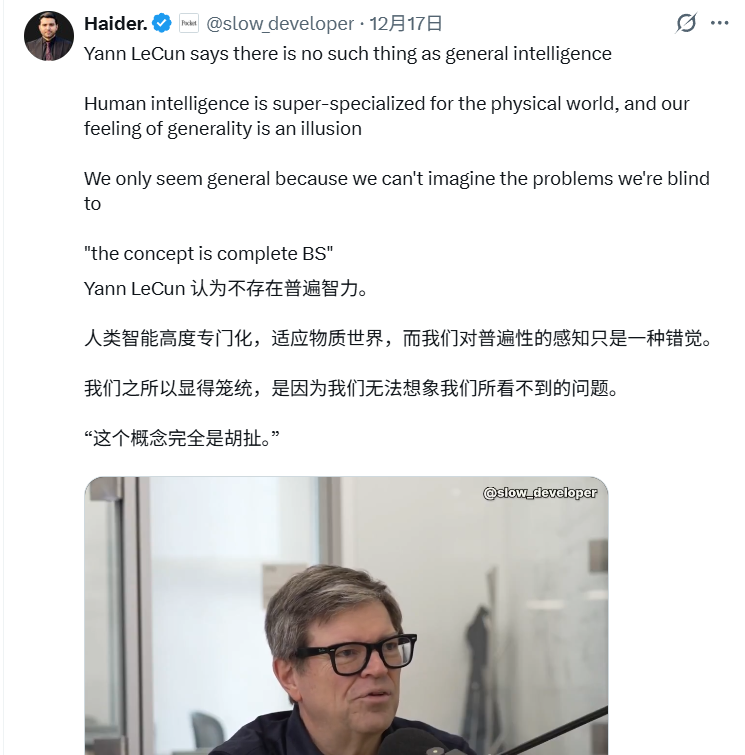Click the paragraph starting 'We only seem general'
Image resolution: width=745 pixels, height=755 pixels.
pyautogui.click(x=397, y=191)
